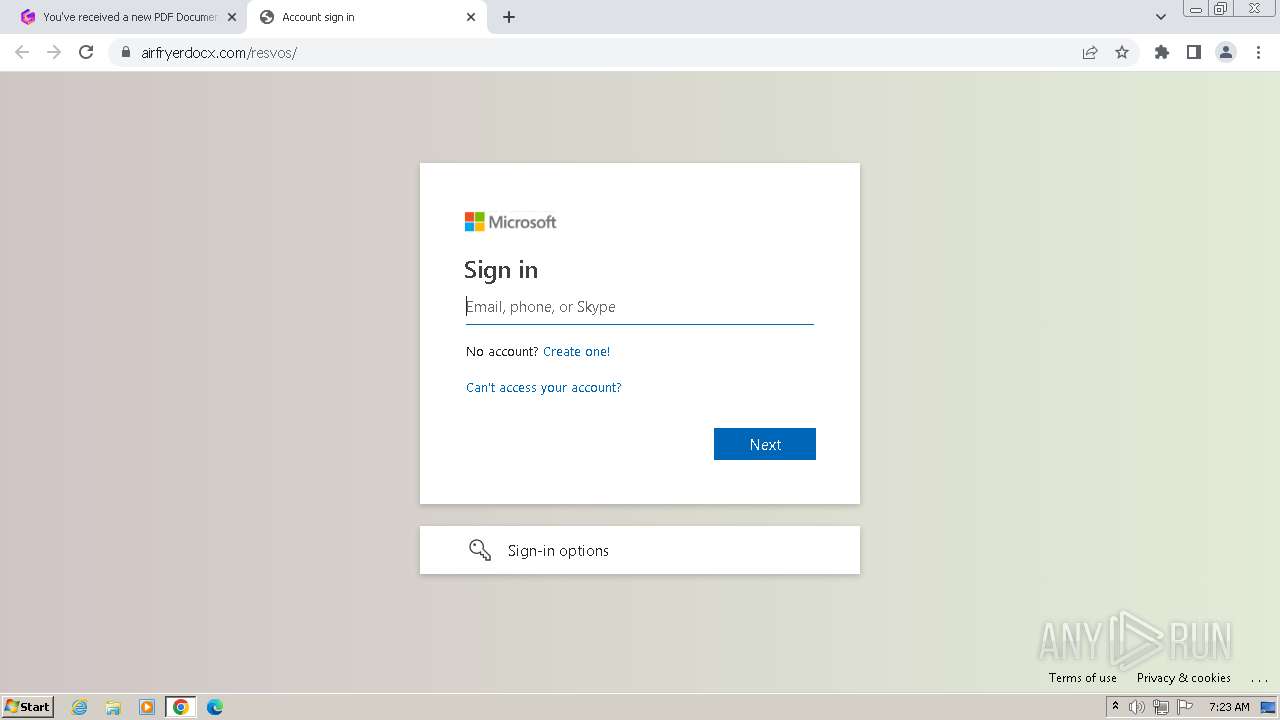Click the browser Forward arrow
The width and height of the screenshot is (1280, 720).
[54, 52]
